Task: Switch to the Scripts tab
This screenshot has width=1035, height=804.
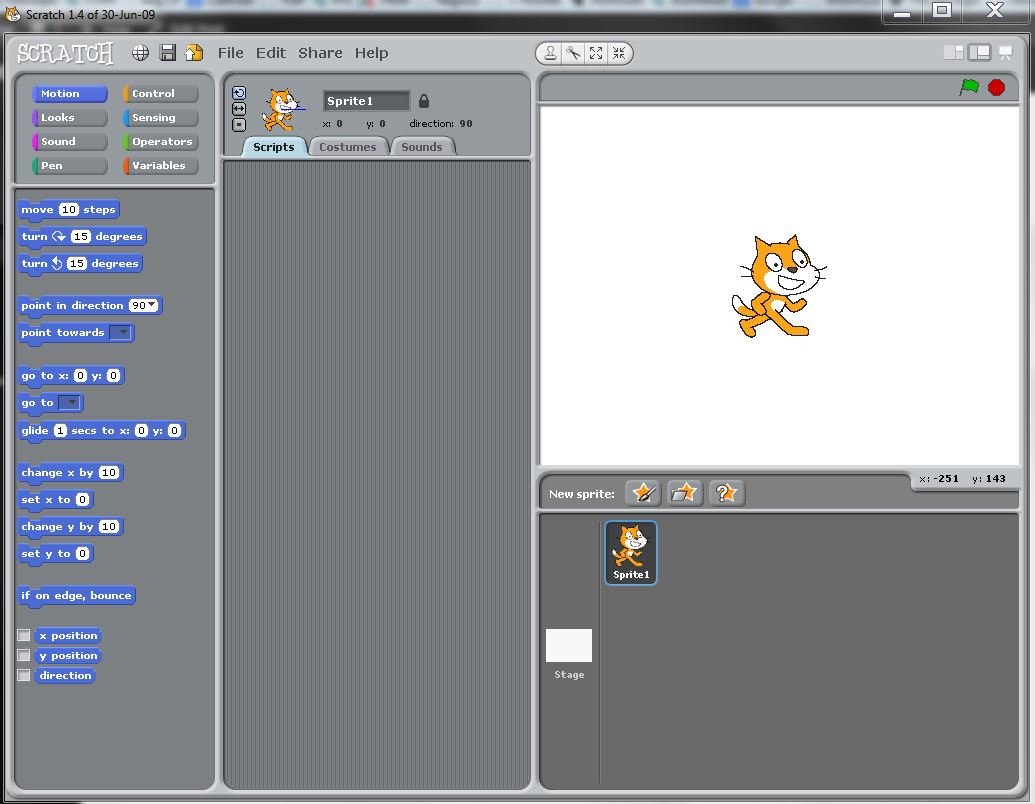Action: pyautogui.click(x=274, y=147)
